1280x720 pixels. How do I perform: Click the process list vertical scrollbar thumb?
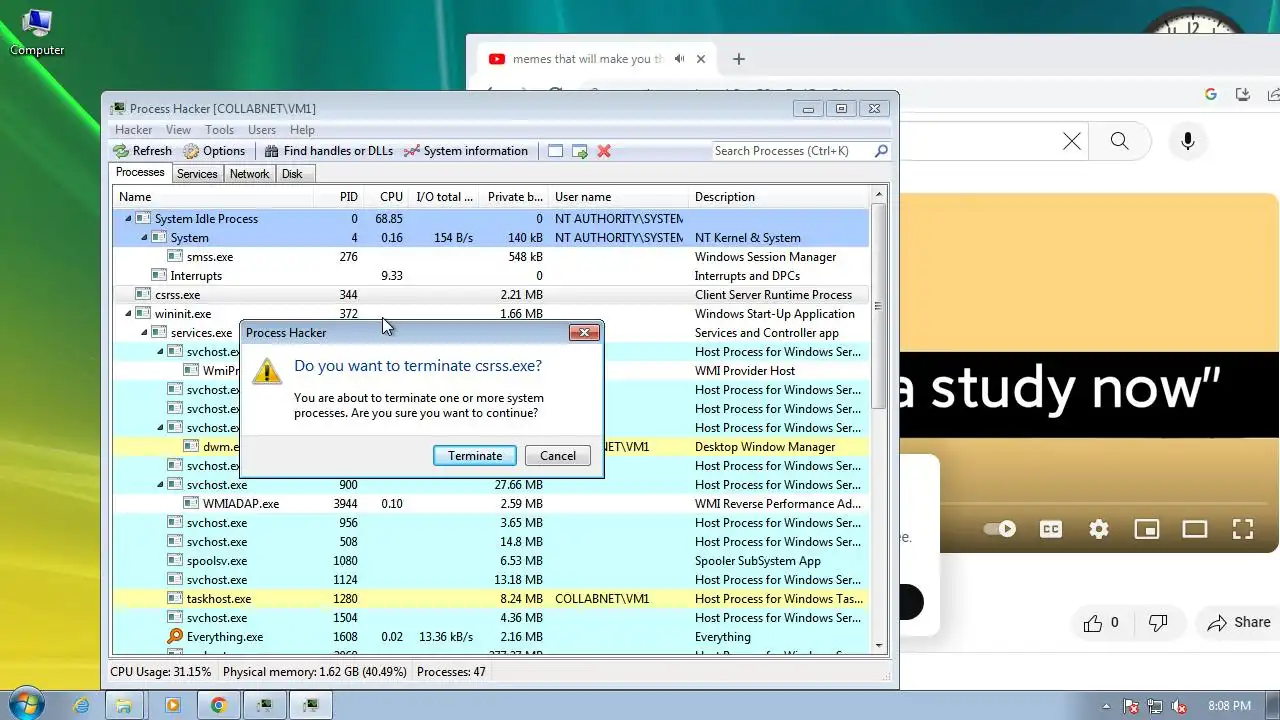(x=879, y=305)
